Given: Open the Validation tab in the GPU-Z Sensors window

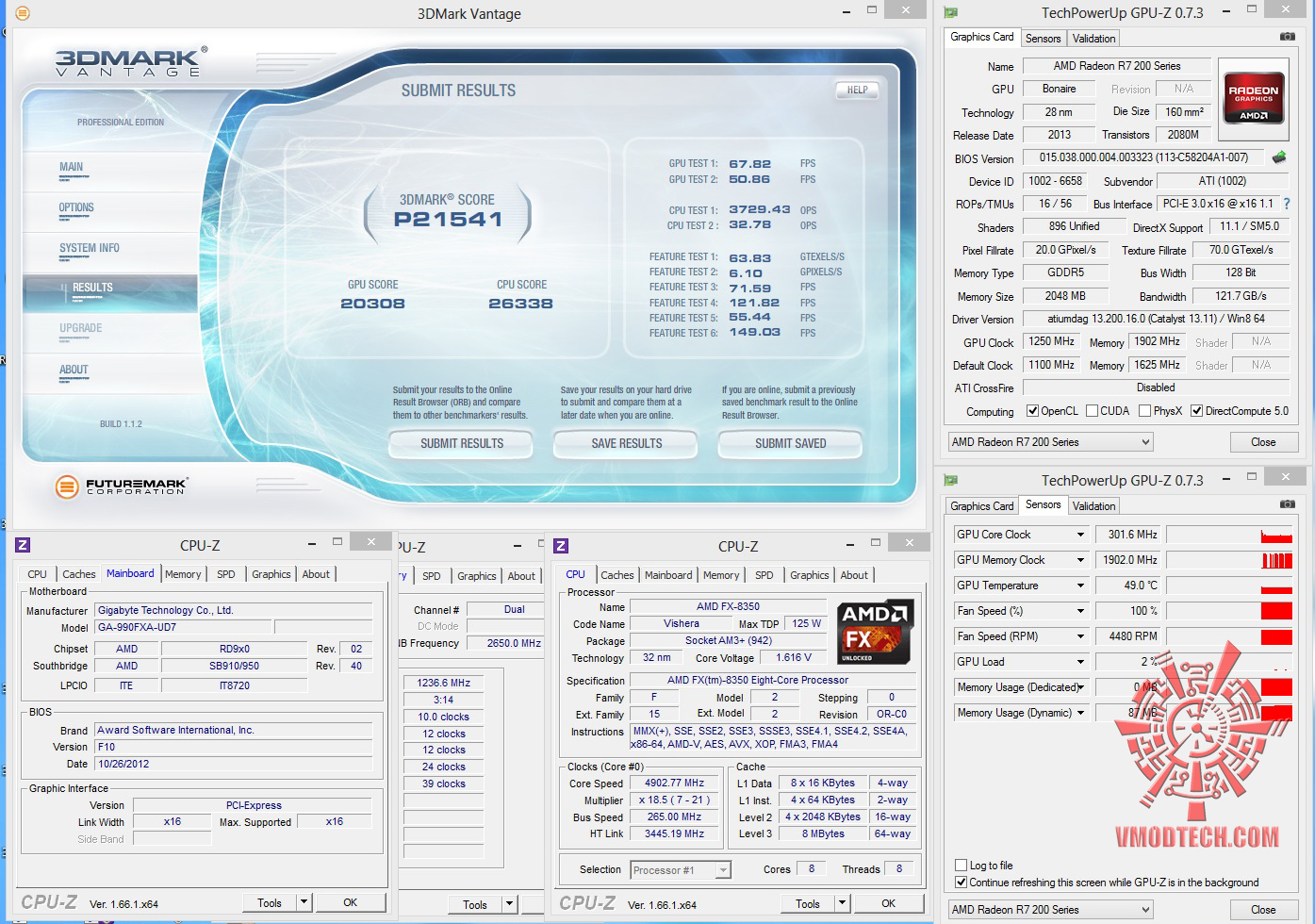Looking at the screenshot, I should coord(1093,506).
